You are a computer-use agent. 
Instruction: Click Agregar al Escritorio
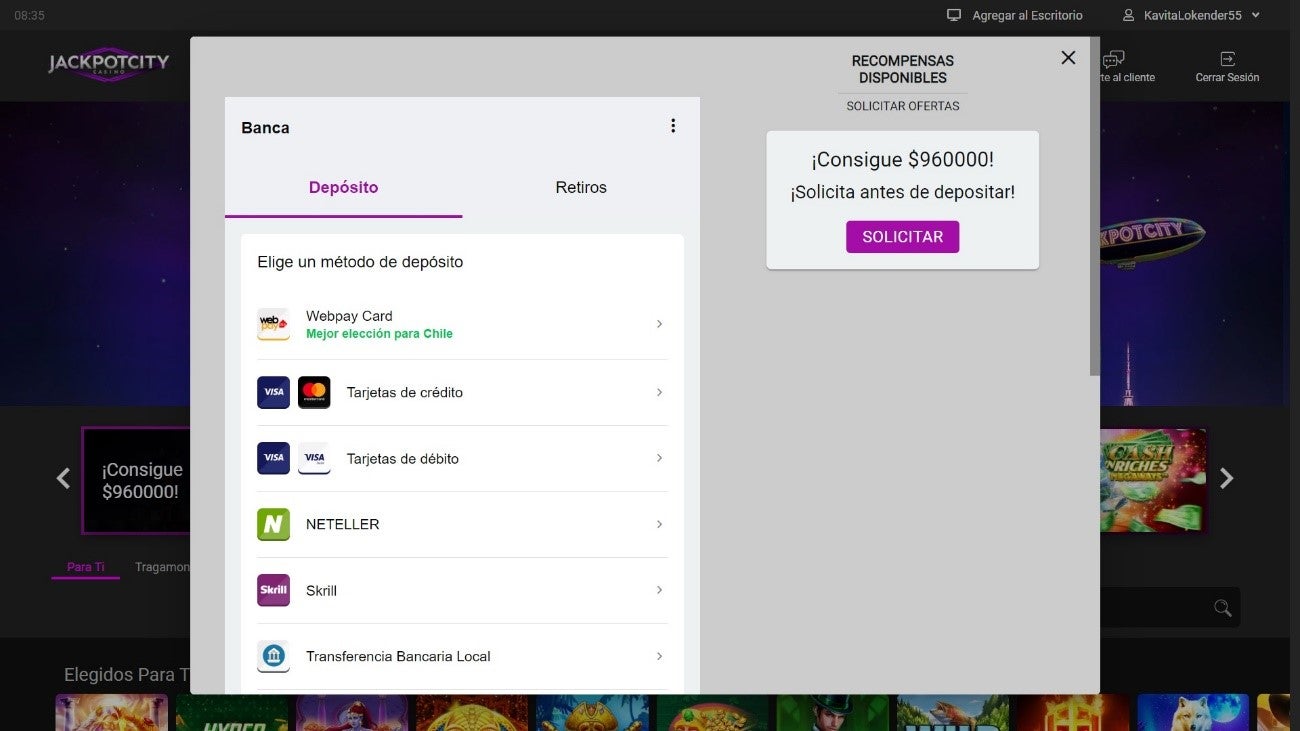[x=1027, y=16]
